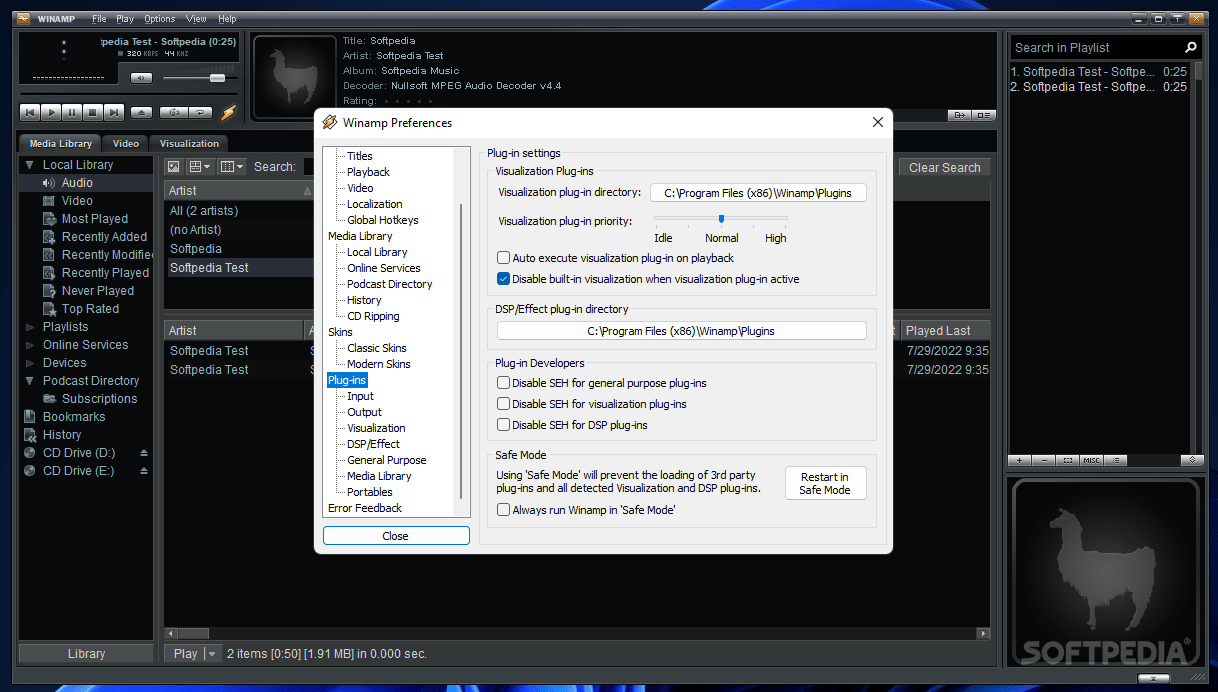
Task: Eject CD Drive (E:)
Action: pos(144,471)
